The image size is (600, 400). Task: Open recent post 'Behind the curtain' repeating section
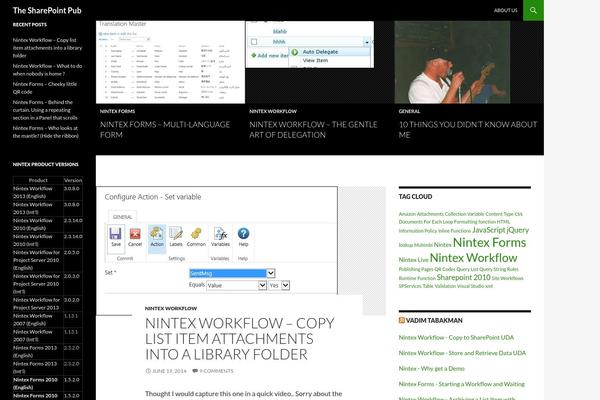[45, 110]
